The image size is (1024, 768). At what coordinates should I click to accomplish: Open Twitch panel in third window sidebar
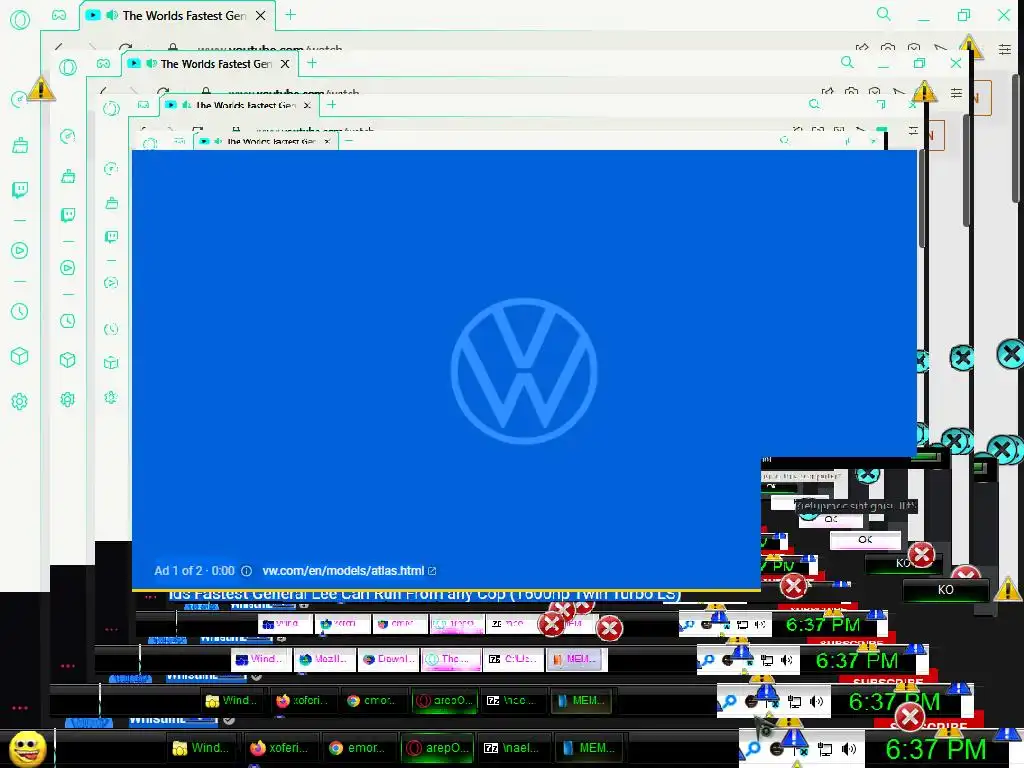coord(112,236)
